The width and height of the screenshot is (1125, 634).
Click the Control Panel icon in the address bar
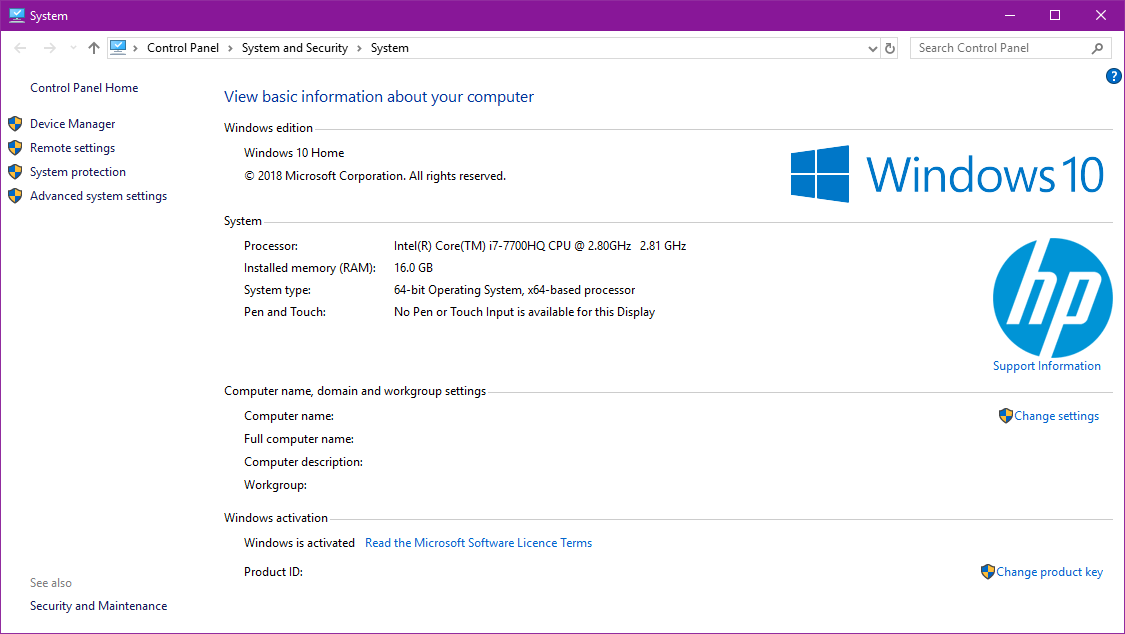[x=118, y=47]
